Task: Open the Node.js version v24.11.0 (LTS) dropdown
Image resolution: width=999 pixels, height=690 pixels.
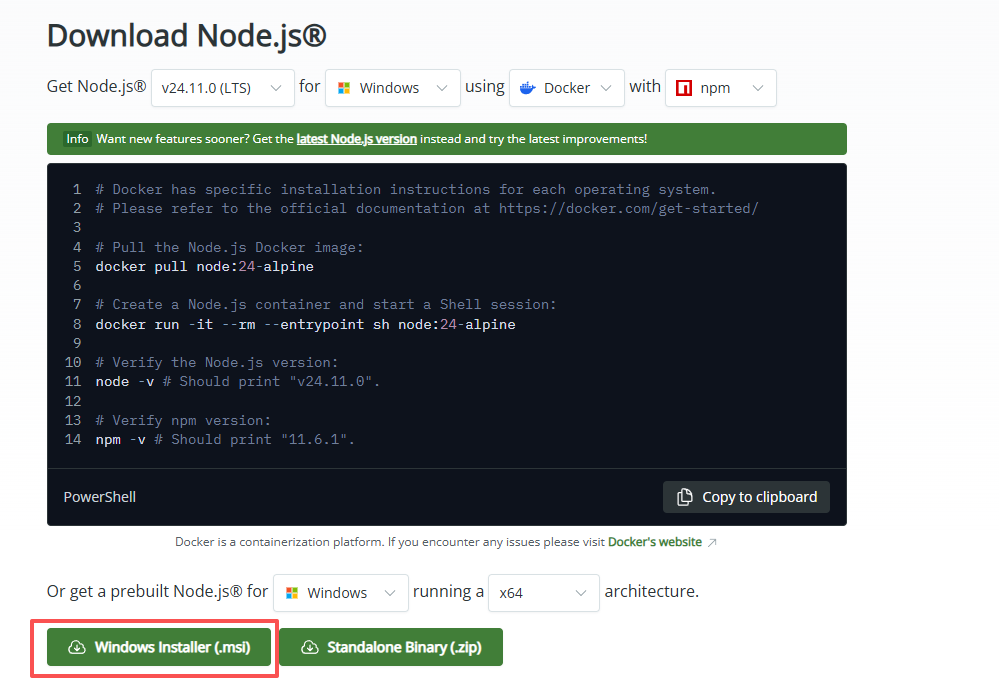Action: [222, 88]
